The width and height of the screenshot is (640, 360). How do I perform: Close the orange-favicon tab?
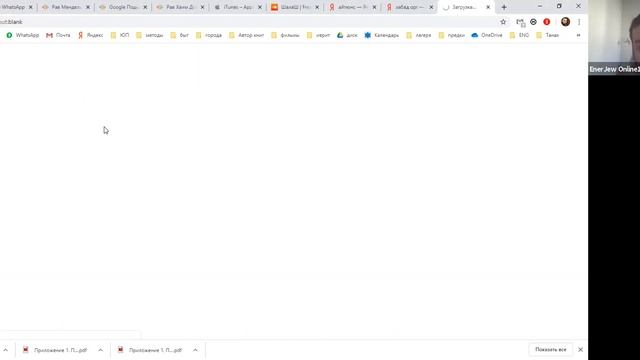coord(317,7)
